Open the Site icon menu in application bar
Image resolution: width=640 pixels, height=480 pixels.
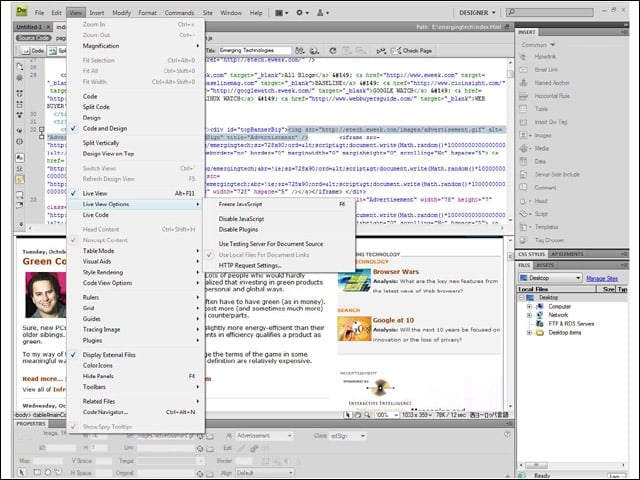coord(323,13)
